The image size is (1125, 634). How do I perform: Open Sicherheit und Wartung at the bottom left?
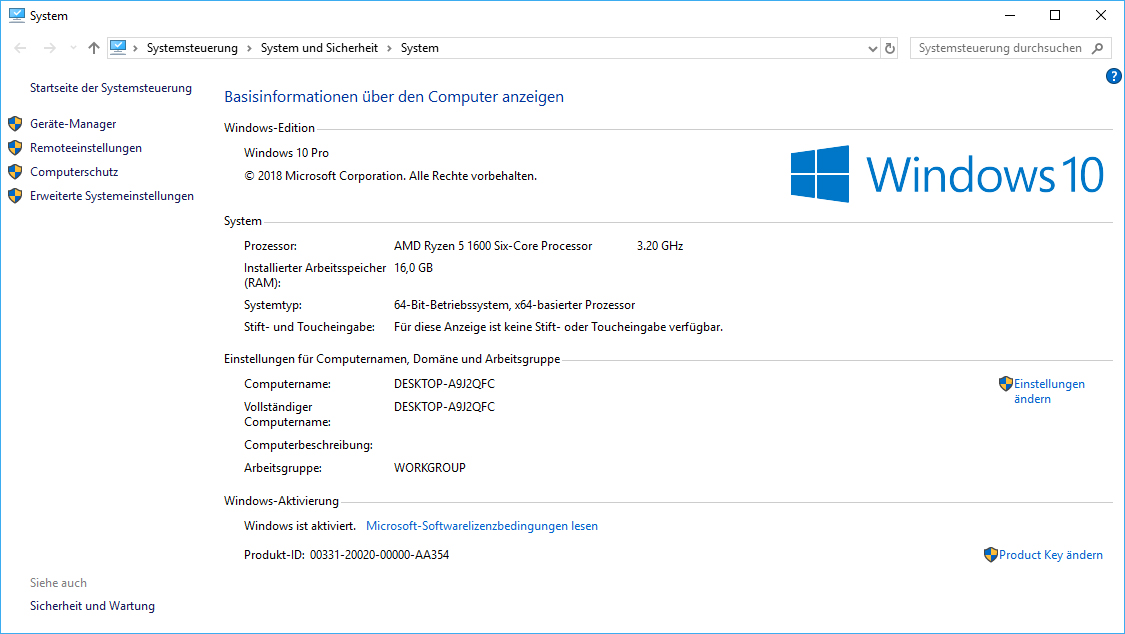point(91,605)
